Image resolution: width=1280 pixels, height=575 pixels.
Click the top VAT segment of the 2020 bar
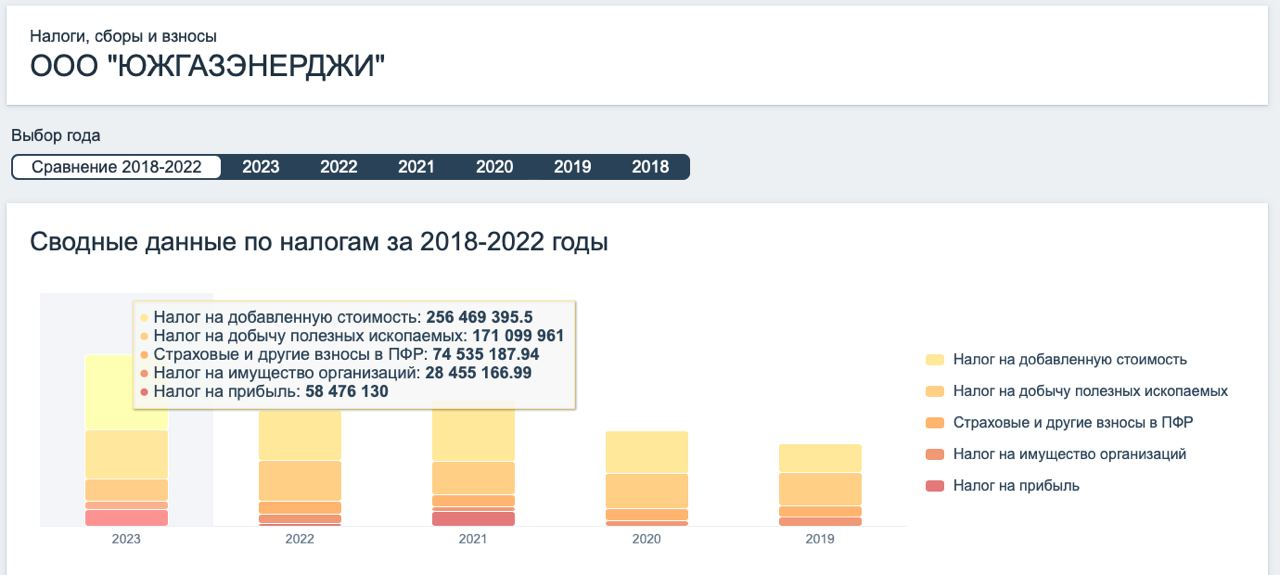647,452
